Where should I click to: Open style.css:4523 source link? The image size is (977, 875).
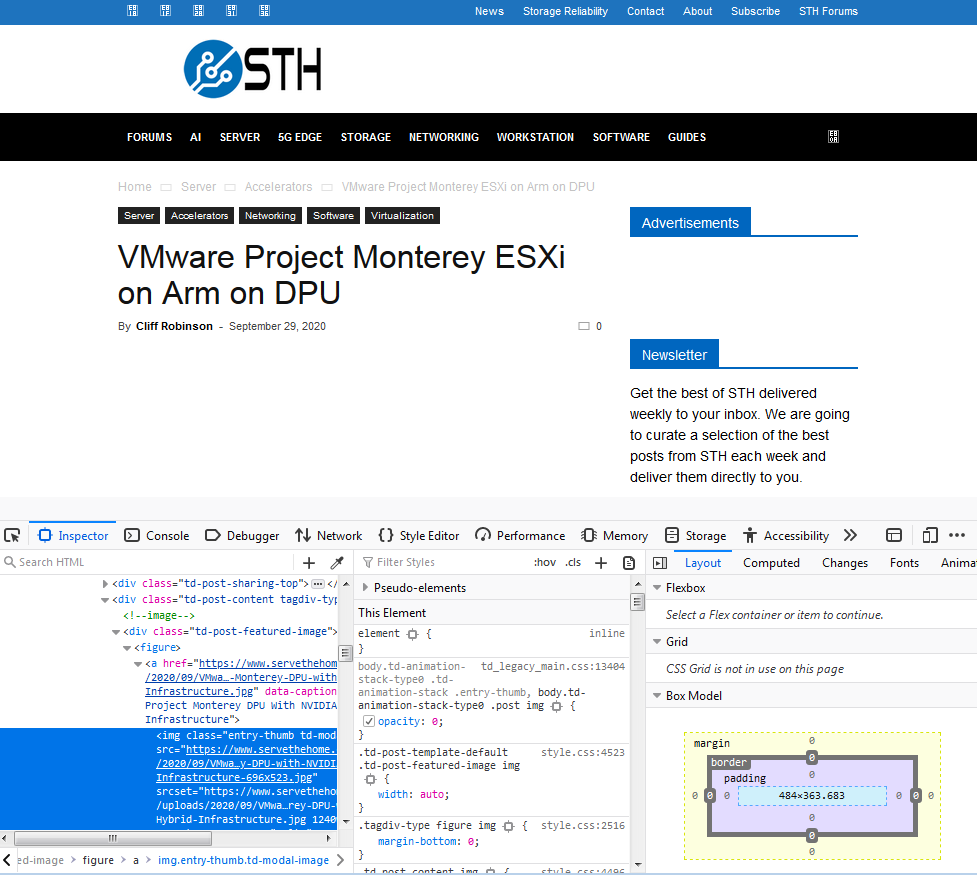coord(583,753)
